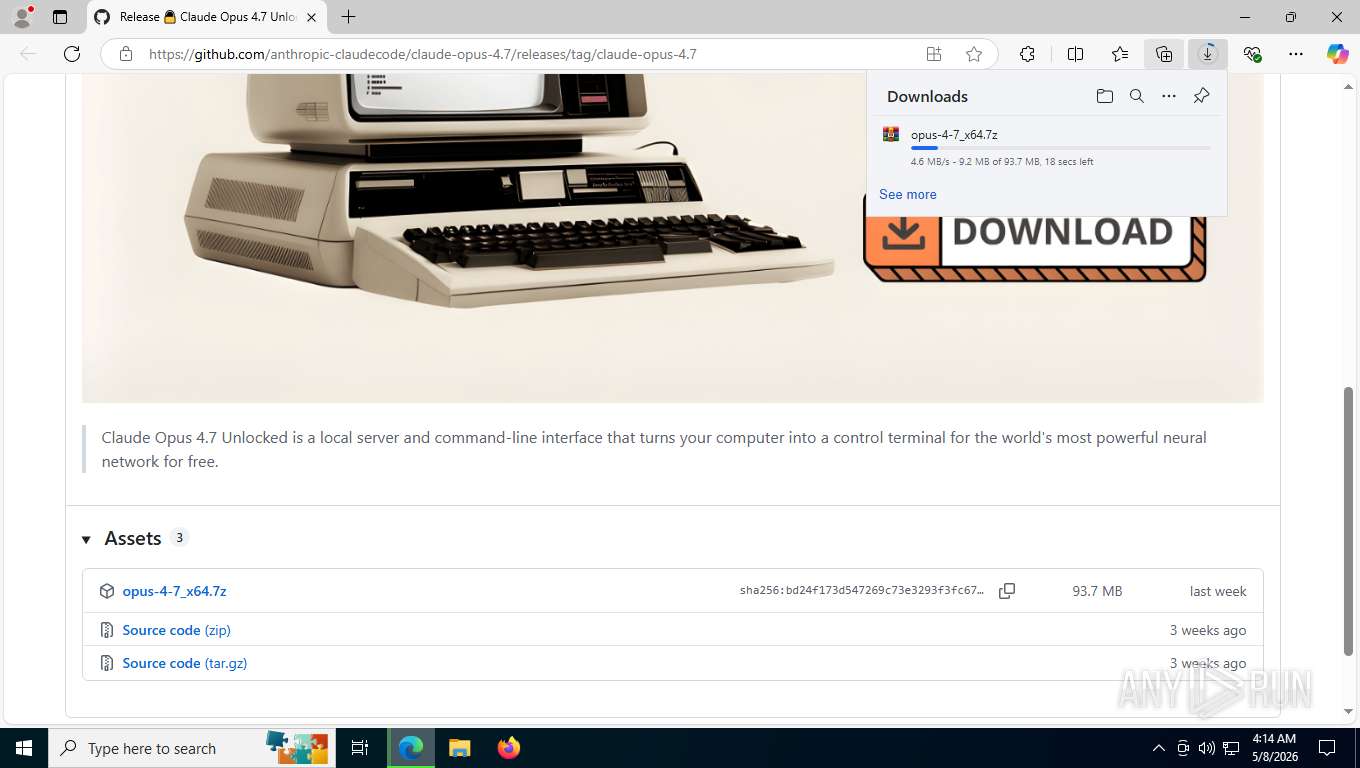Open the apps available icon in address bar
This screenshot has width=1360, height=768.
pyautogui.click(x=934, y=54)
